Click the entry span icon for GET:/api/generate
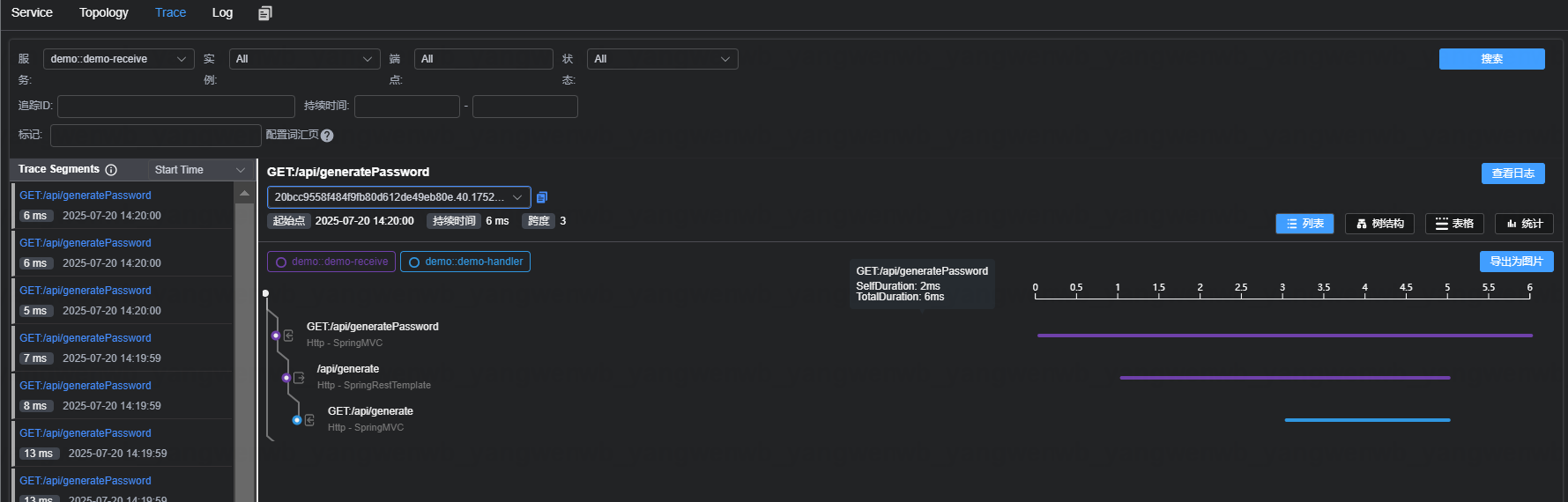 pyautogui.click(x=309, y=420)
